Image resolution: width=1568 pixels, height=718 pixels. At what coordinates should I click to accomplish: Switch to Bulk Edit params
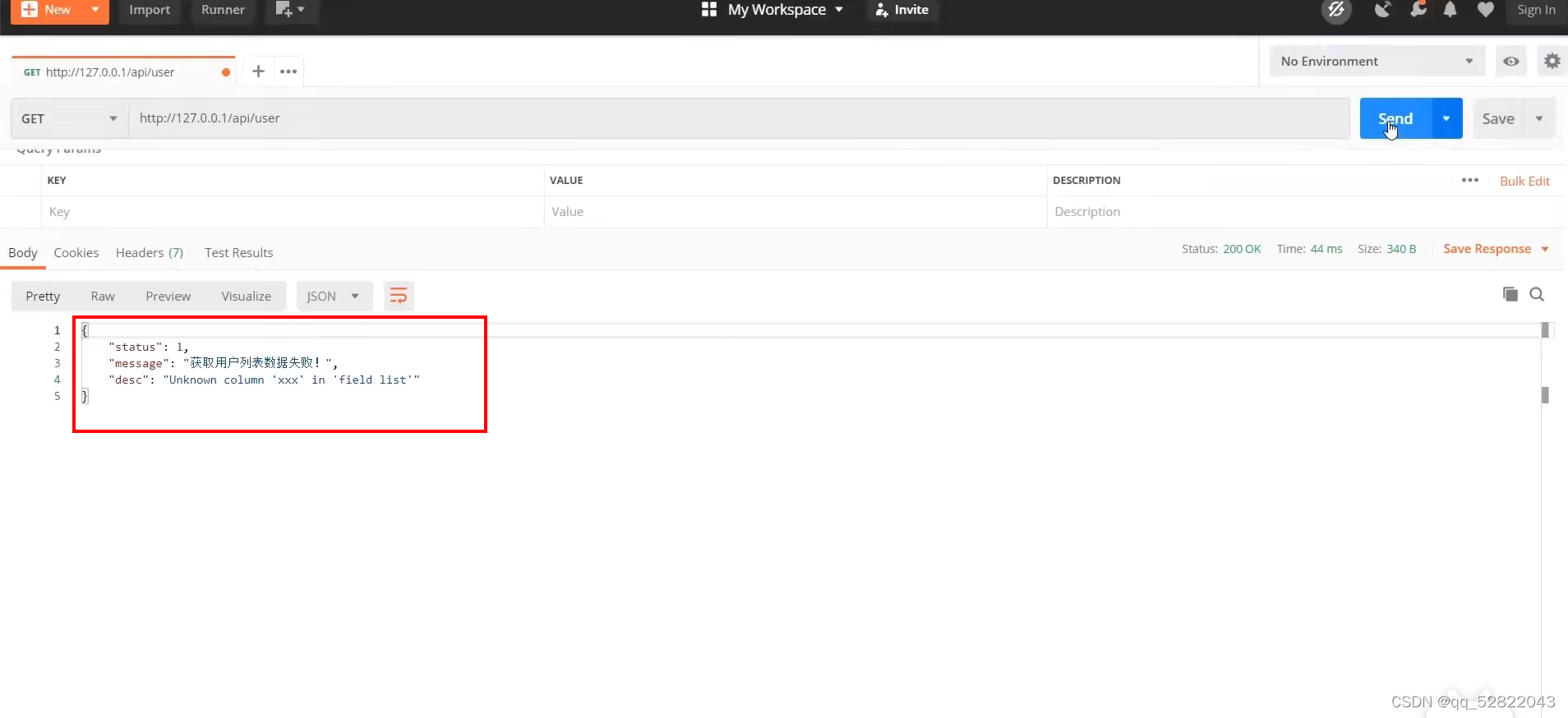[x=1524, y=181]
